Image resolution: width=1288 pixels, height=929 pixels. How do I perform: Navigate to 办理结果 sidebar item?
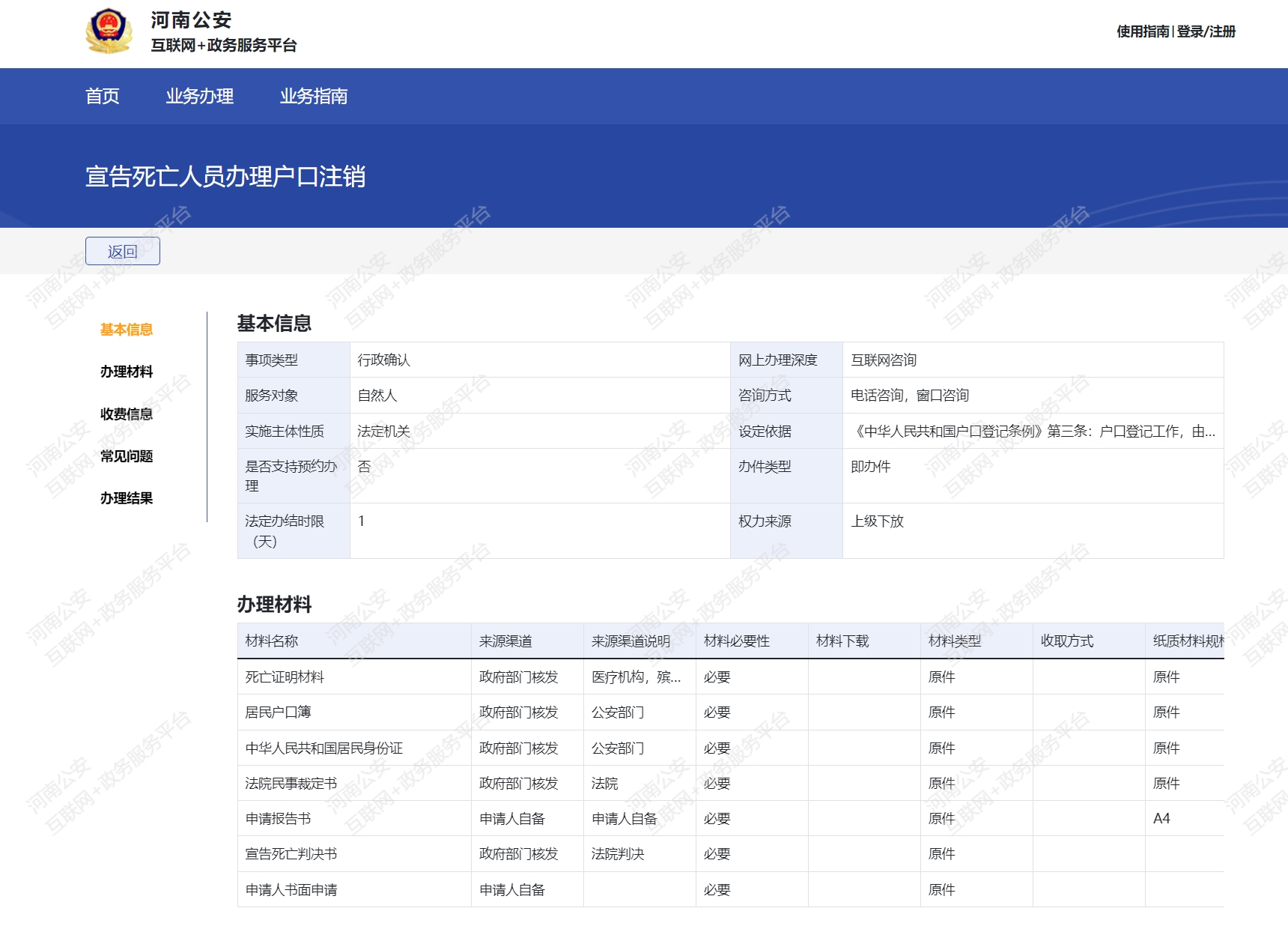[x=126, y=498]
